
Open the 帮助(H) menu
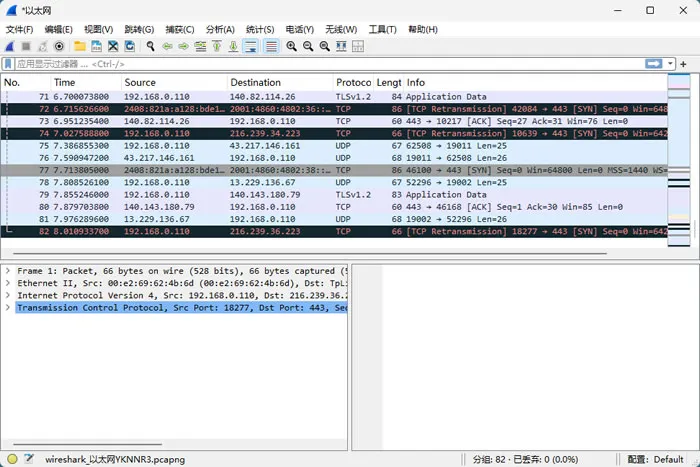point(422,29)
